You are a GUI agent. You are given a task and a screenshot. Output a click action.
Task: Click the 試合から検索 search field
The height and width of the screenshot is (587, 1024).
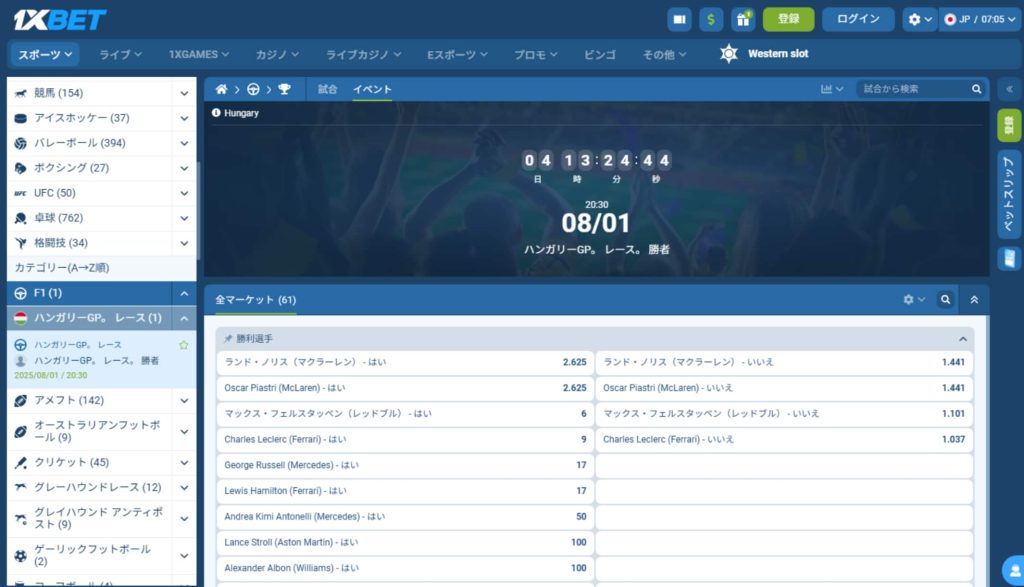[913, 89]
